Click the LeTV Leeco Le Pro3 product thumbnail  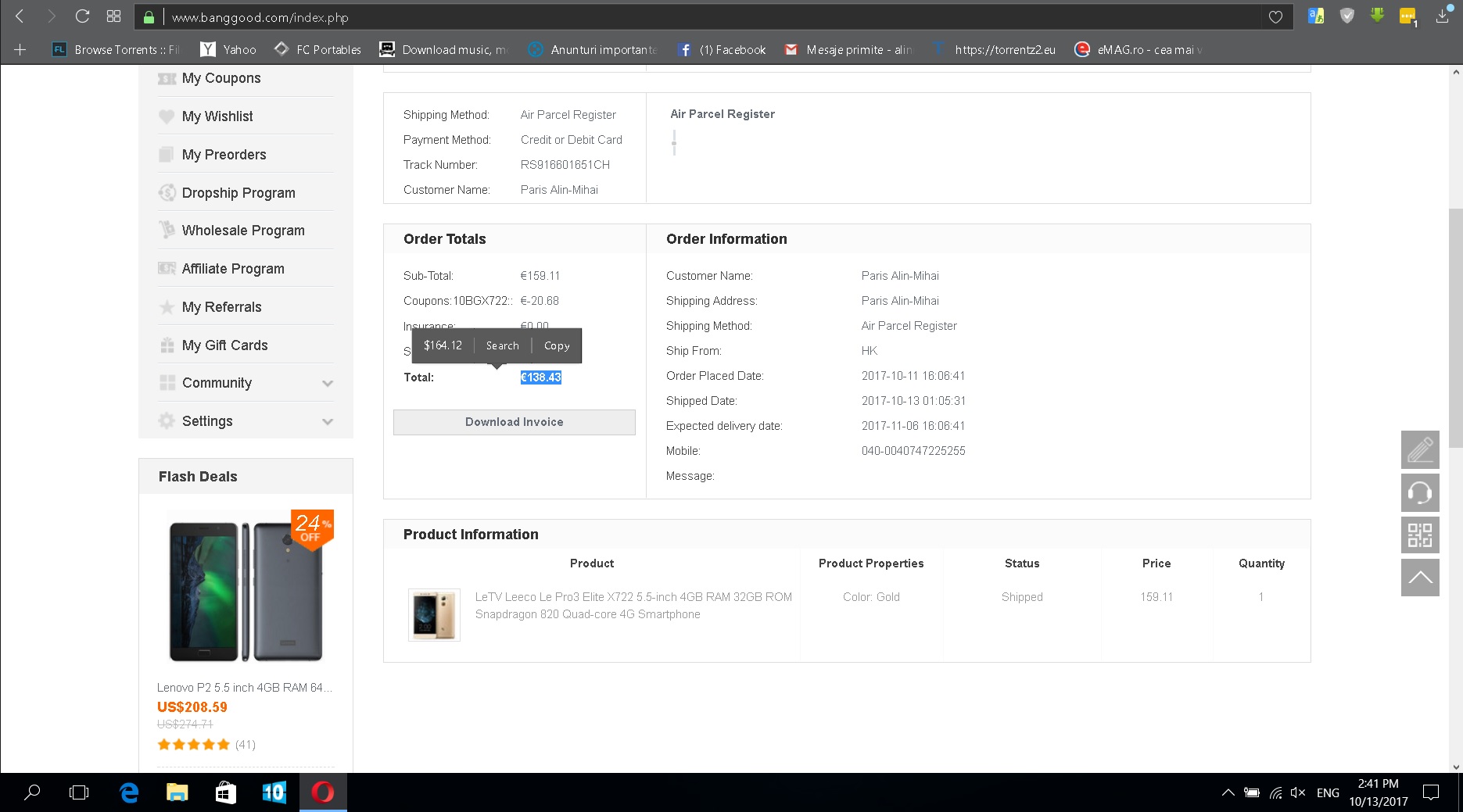coord(434,615)
